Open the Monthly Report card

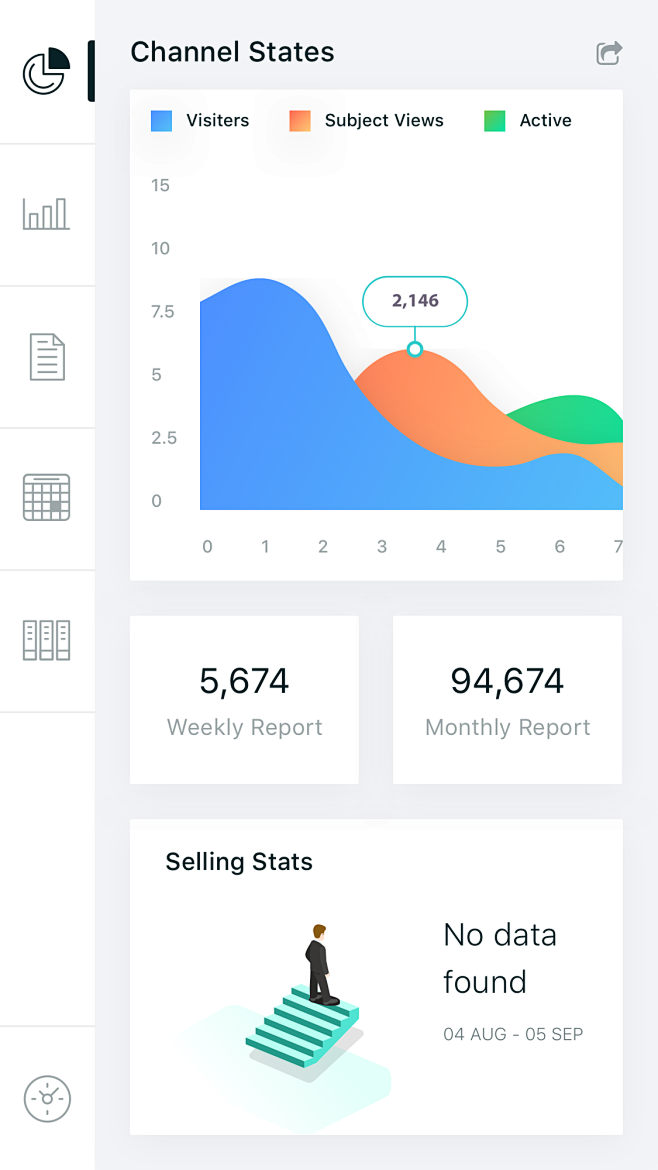507,700
